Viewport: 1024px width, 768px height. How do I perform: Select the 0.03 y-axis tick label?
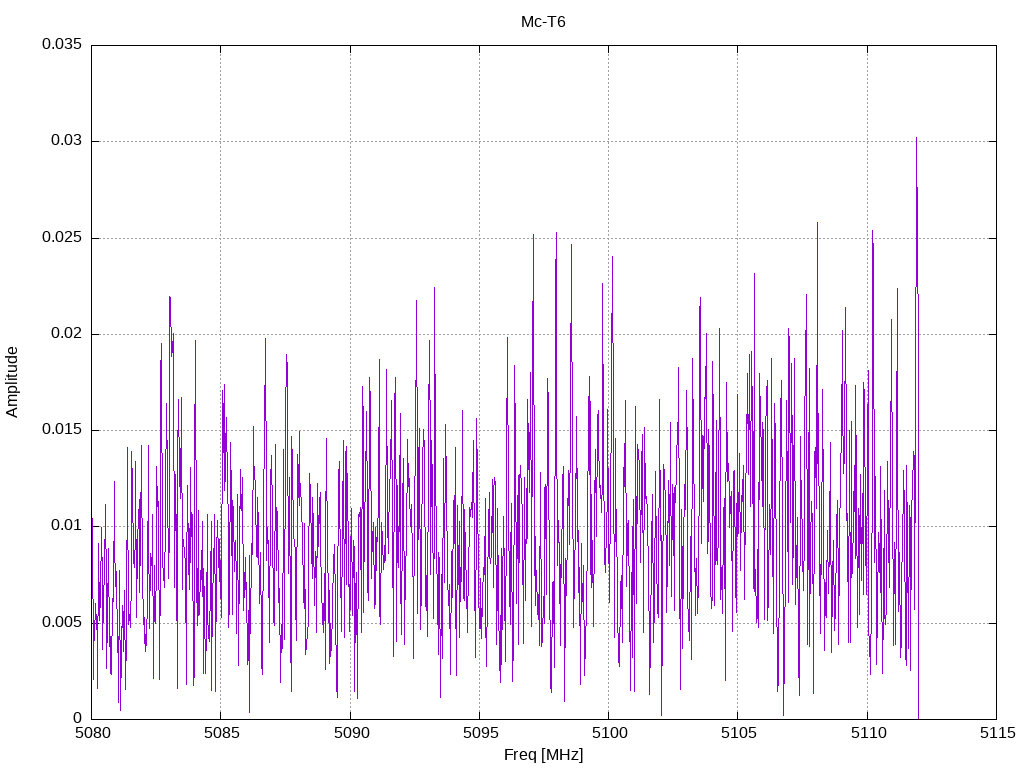[65, 141]
